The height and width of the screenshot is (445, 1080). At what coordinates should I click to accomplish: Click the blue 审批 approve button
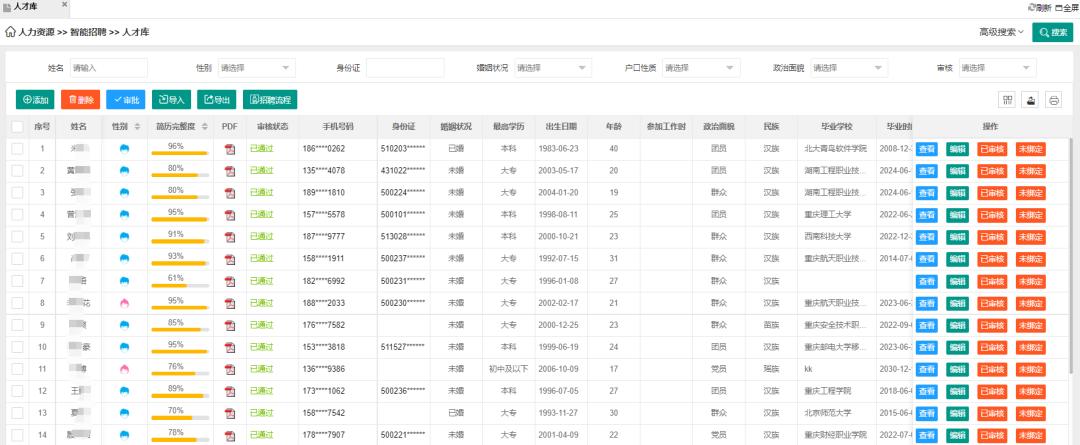click(x=126, y=100)
